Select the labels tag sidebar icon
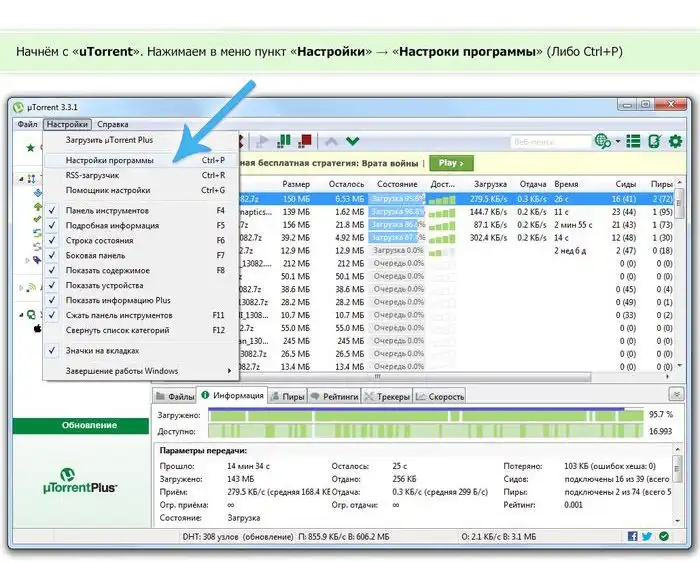Screen dimensions: 700x562 [x=38, y=259]
